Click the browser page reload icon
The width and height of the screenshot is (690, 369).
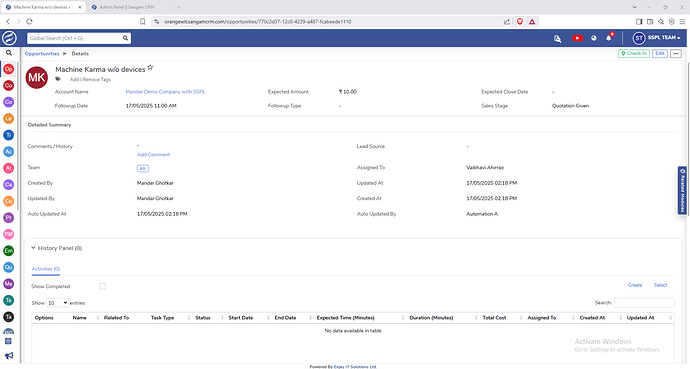(29, 21)
